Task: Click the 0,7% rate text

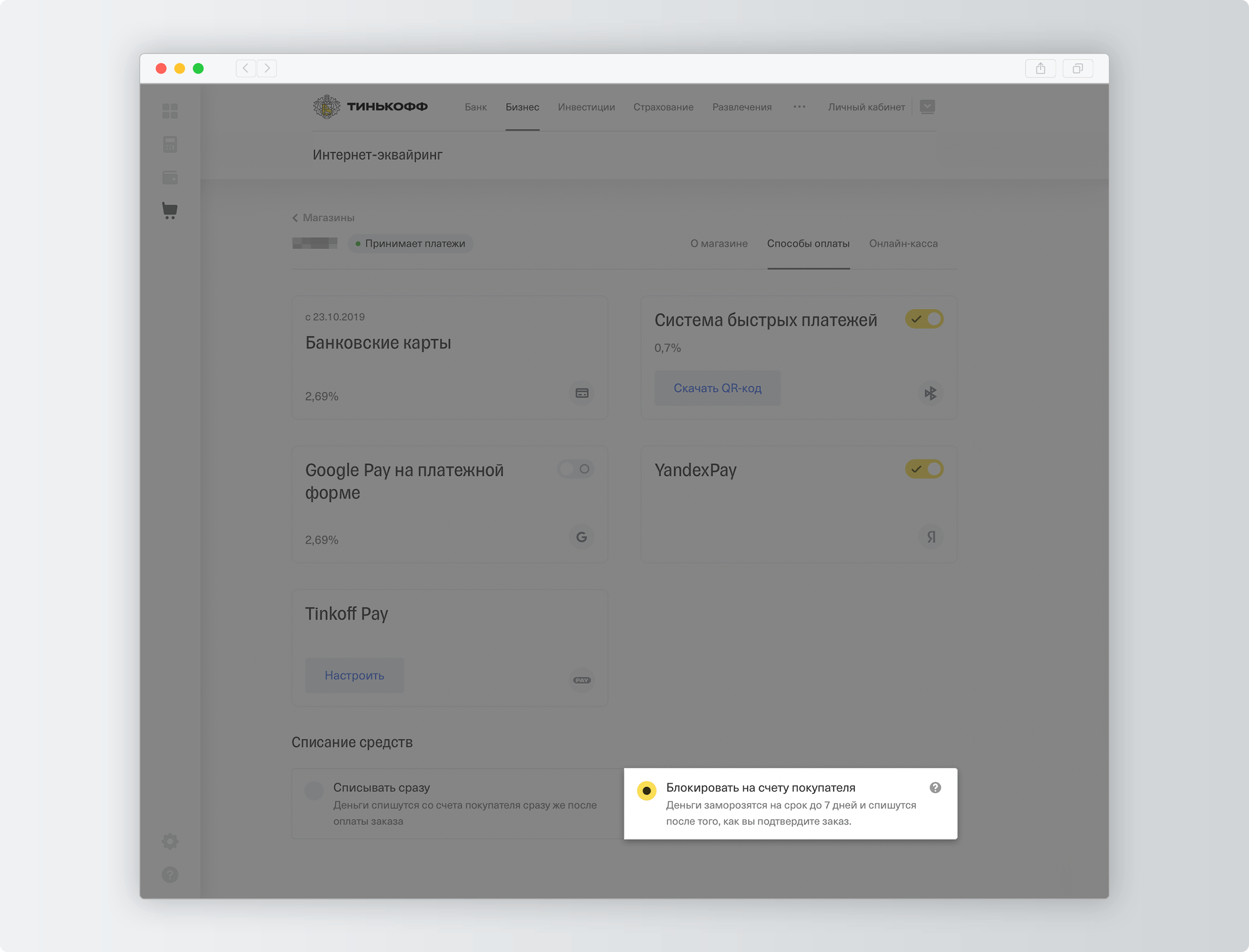Action: (667, 348)
